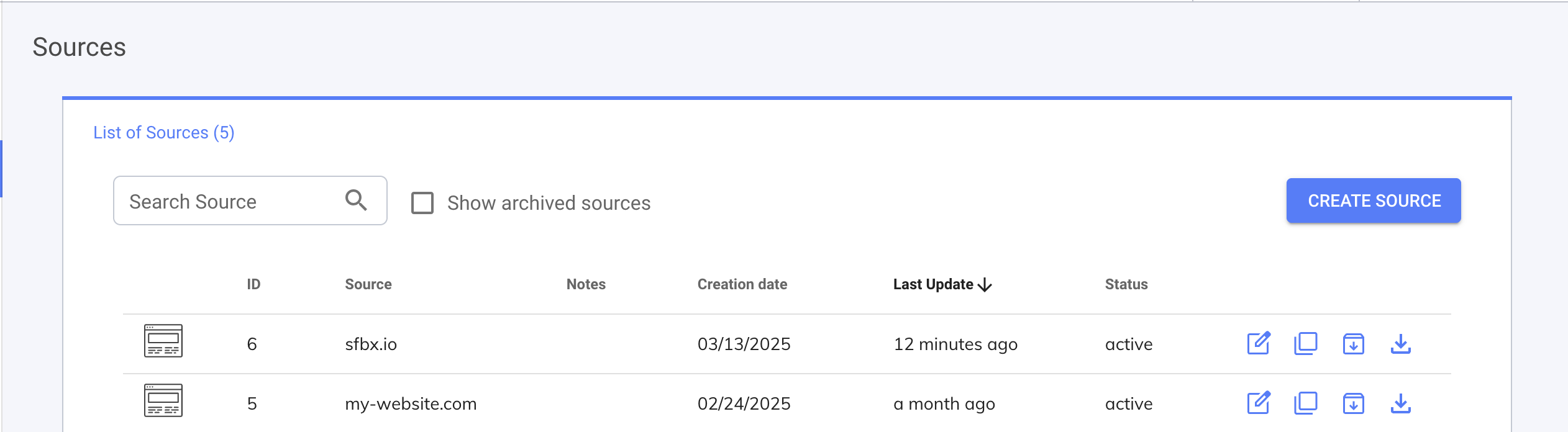Sort by Status column header
This screenshot has width=1568, height=432.
point(1126,284)
